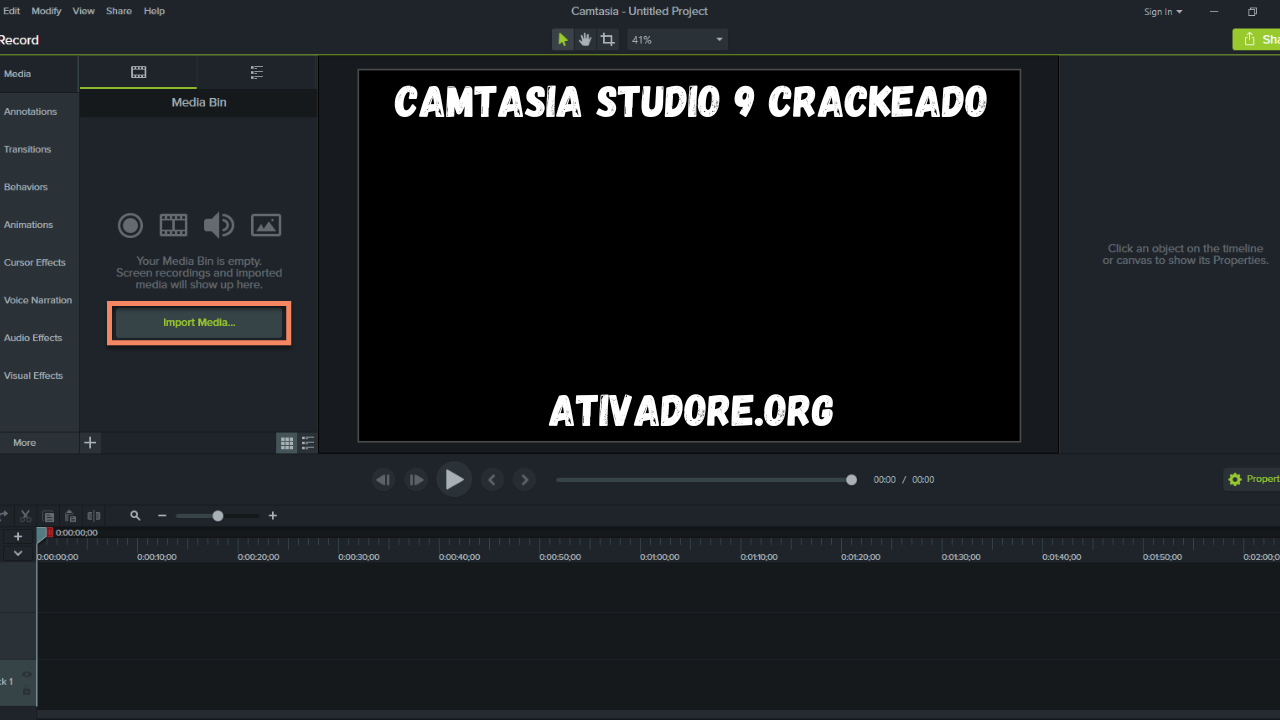
Task: Click the audio speaker media icon
Action: (219, 225)
